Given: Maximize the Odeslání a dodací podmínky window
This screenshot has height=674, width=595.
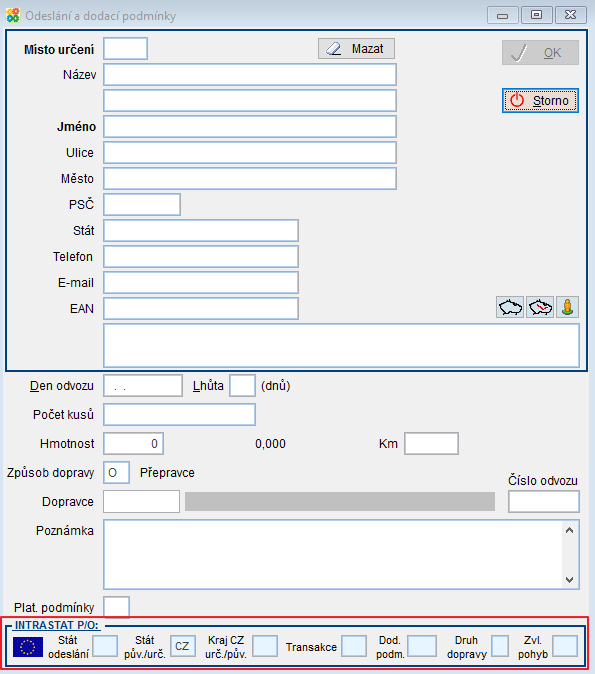Looking at the screenshot, I should pos(537,15).
